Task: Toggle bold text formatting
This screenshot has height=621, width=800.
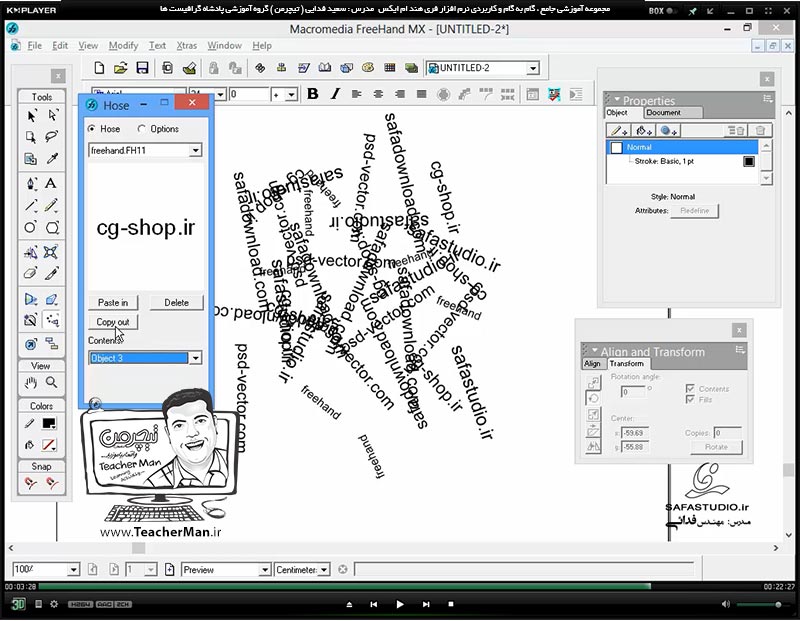Action: pyautogui.click(x=313, y=94)
